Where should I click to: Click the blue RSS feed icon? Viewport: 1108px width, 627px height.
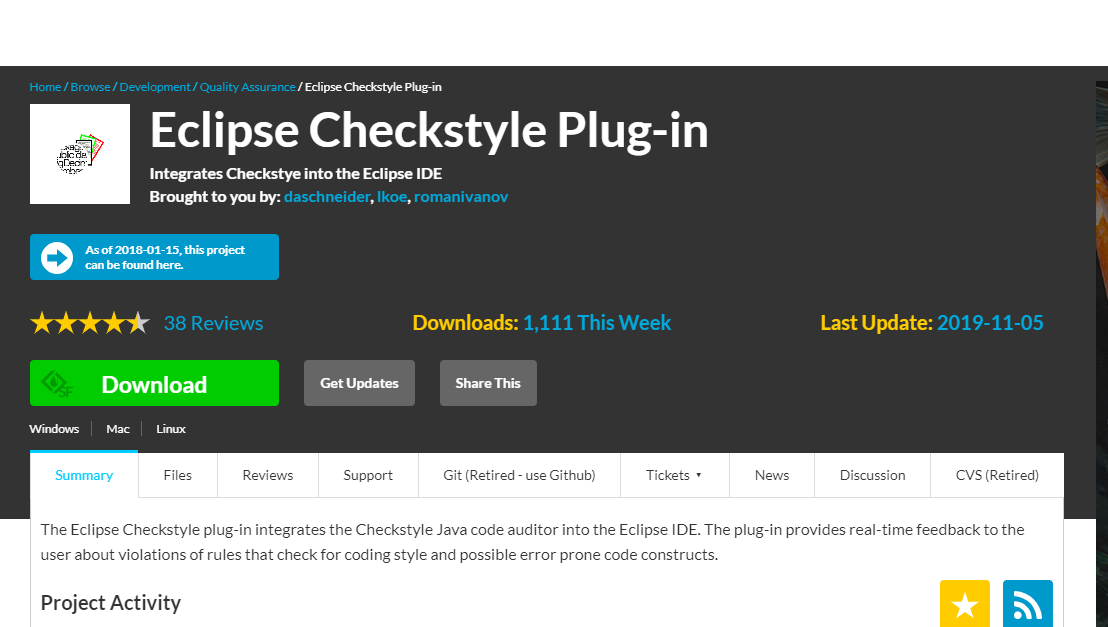point(1027,604)
